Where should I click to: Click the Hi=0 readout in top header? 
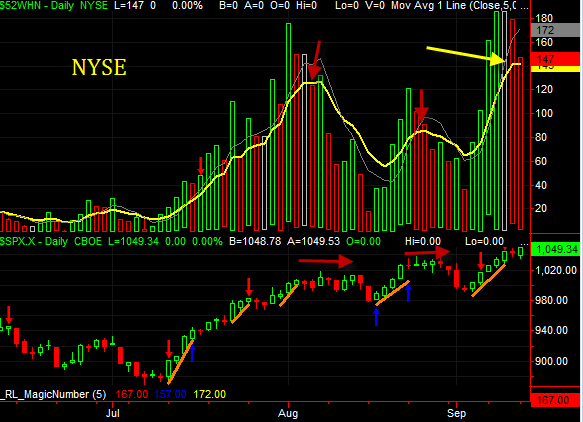307,6
